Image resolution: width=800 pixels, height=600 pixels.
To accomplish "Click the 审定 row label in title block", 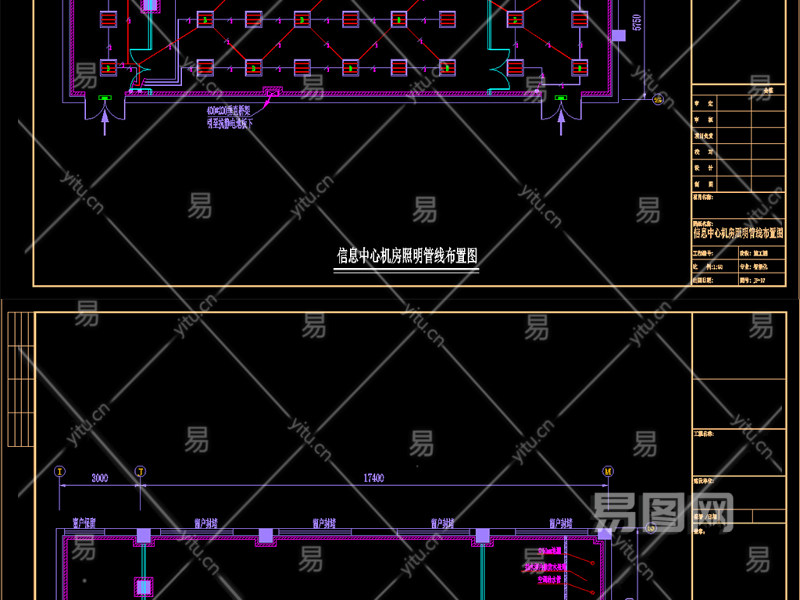I will click(x=704, y=104).
